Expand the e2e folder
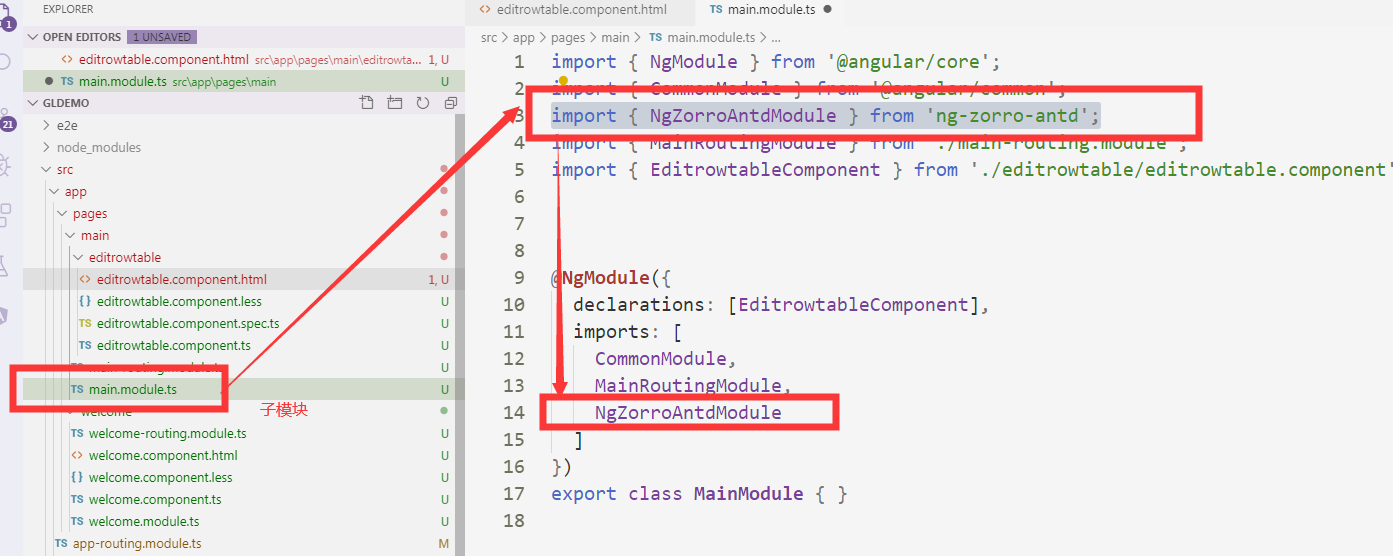Viewport: 1393px width, 556px height. click(46, 125)
